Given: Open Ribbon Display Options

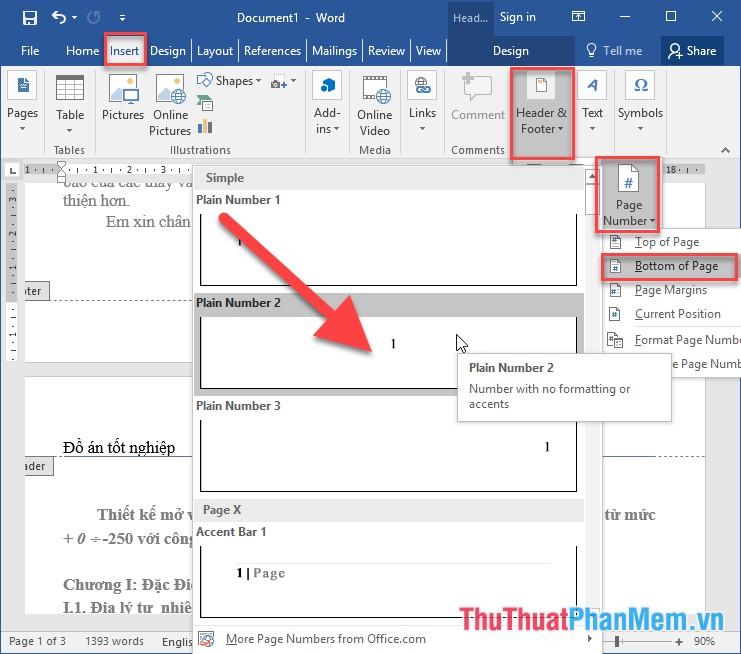Looking at the screenshot, I should coord(578,17).
